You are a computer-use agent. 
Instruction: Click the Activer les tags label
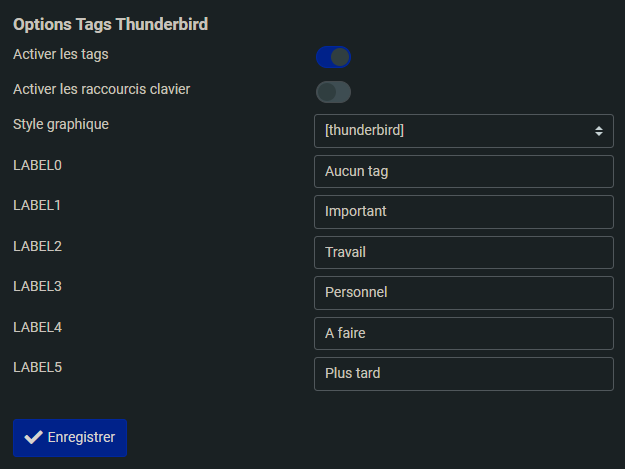tap(61, 53)
